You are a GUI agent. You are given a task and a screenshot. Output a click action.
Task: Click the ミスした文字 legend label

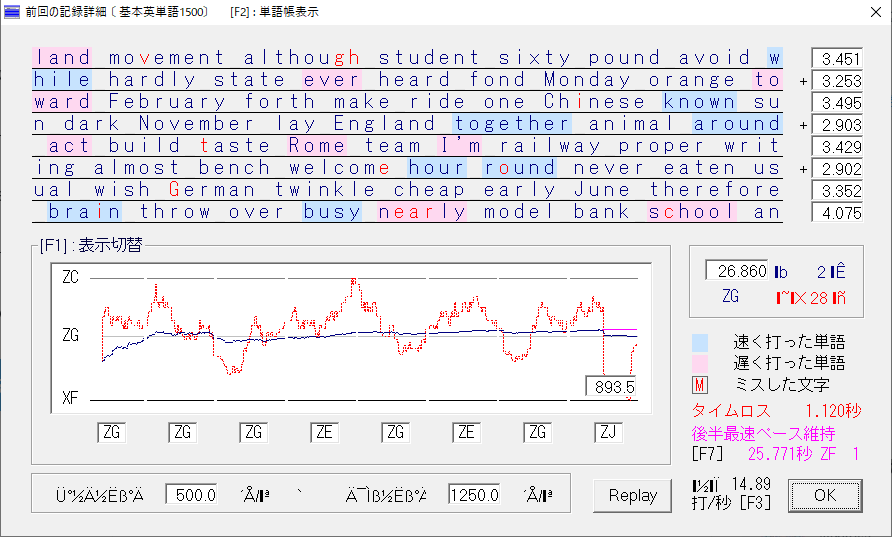pyautogui.click(x=782, y=385)
